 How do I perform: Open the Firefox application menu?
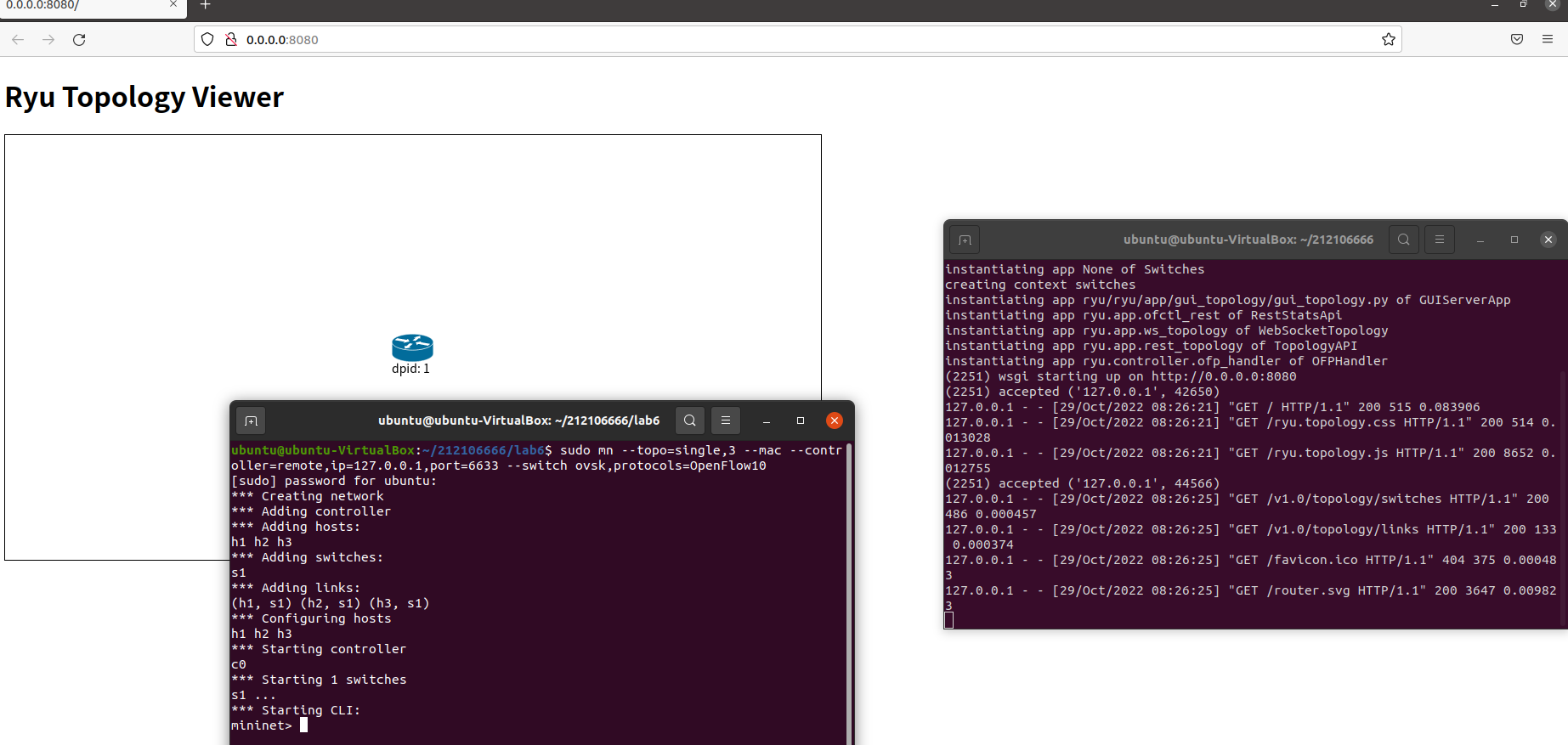click(x=1548, y=40)
